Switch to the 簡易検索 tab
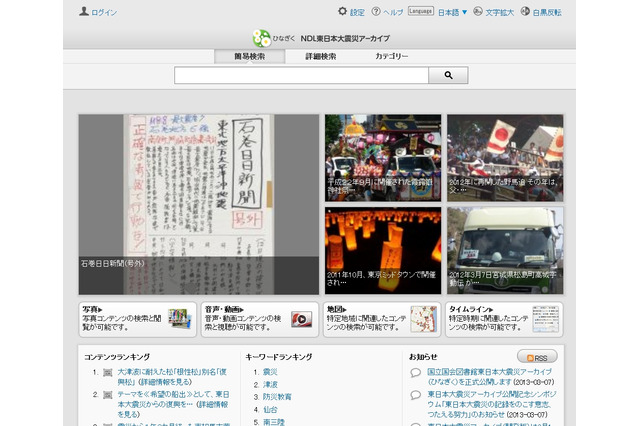Screen dimensions: 640x426 coord(249,56)
